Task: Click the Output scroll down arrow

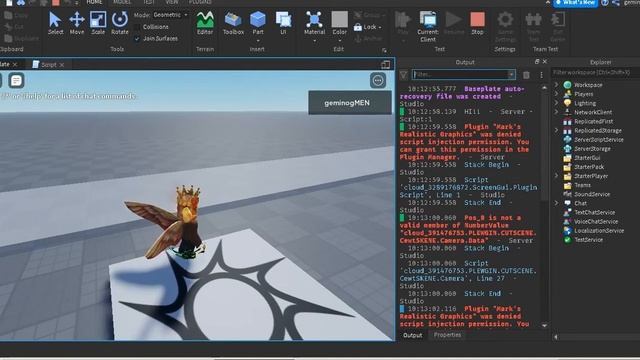Action: pos(544,326)
